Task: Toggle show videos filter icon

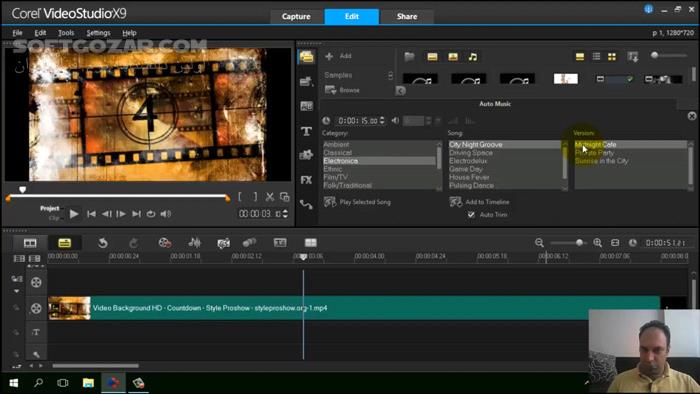Action: [x=432, y=57]
